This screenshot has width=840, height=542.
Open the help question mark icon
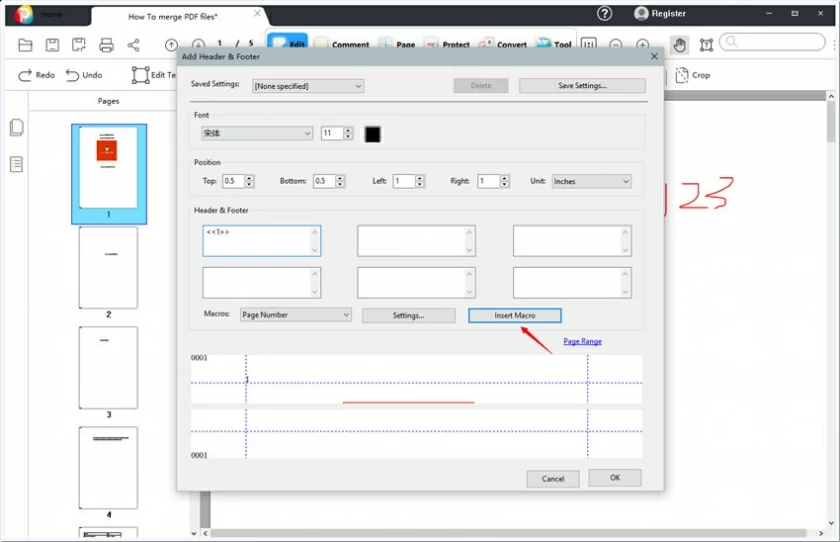(x=604, y=13)
